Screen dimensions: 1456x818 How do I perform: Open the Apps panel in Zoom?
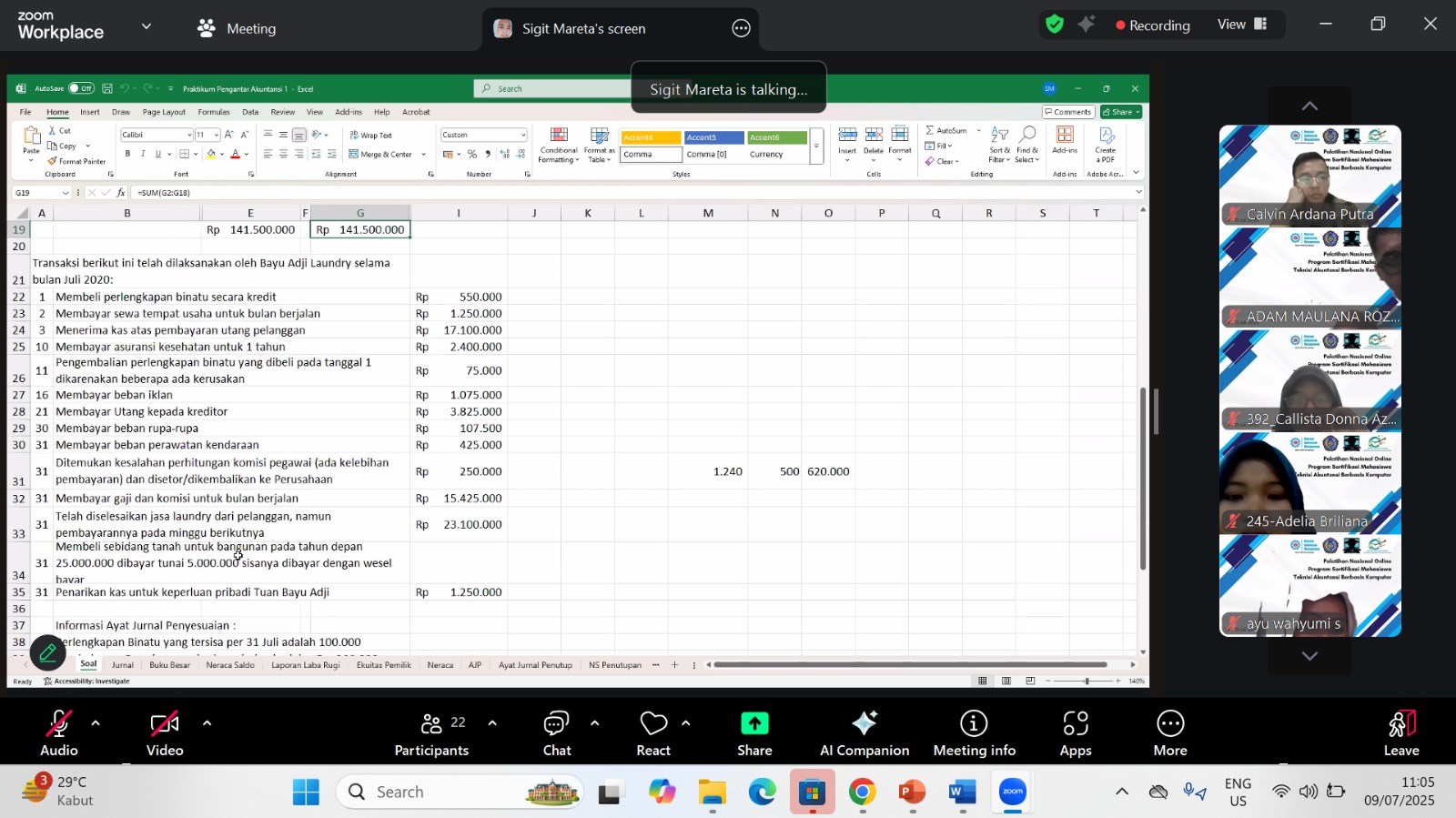pos(1075,733)
